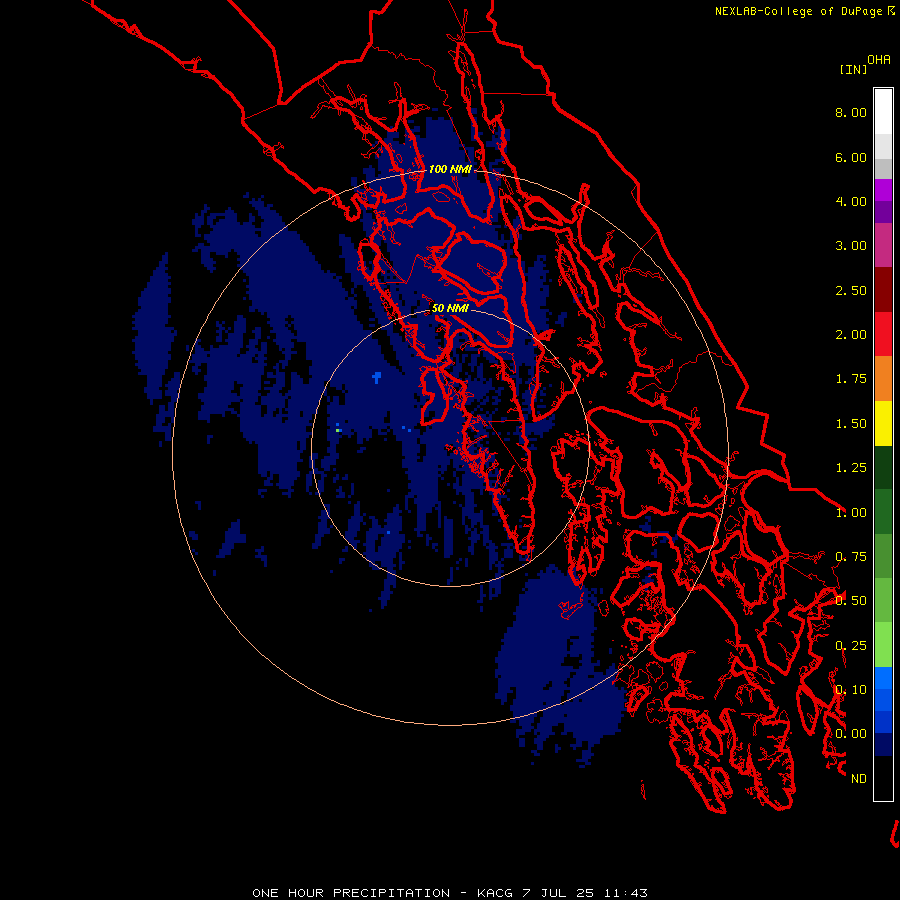Click the 0.10 legend value
The width and height of the screenshot is (900, 900).
click(x=851, y=690)
